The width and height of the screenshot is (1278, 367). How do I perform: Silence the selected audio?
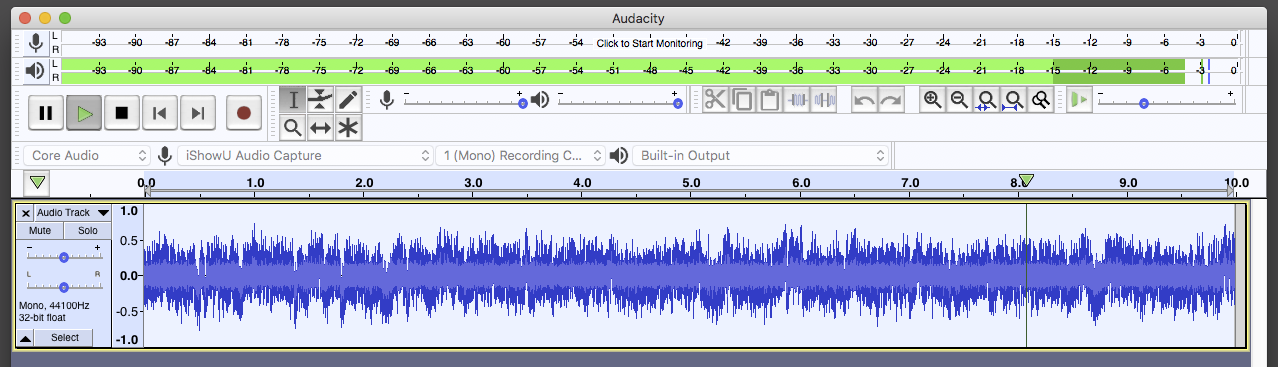click(x=825, y=99)
